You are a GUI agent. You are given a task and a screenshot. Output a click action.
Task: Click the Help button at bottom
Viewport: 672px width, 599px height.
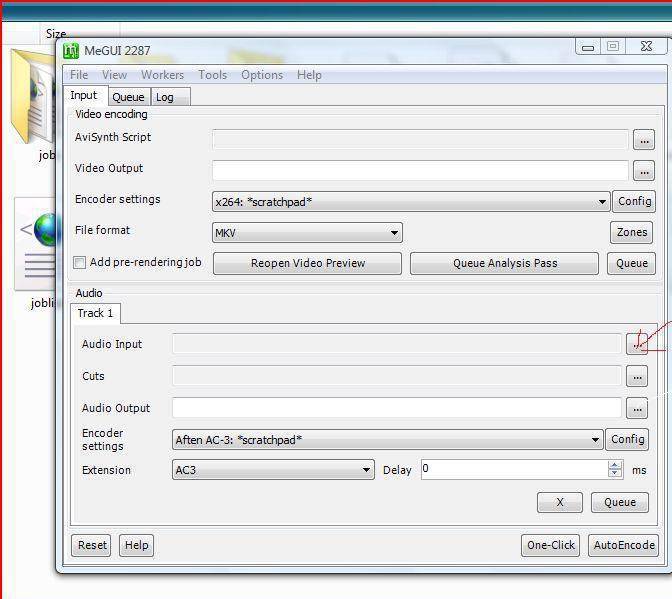[x=136, y=545]
